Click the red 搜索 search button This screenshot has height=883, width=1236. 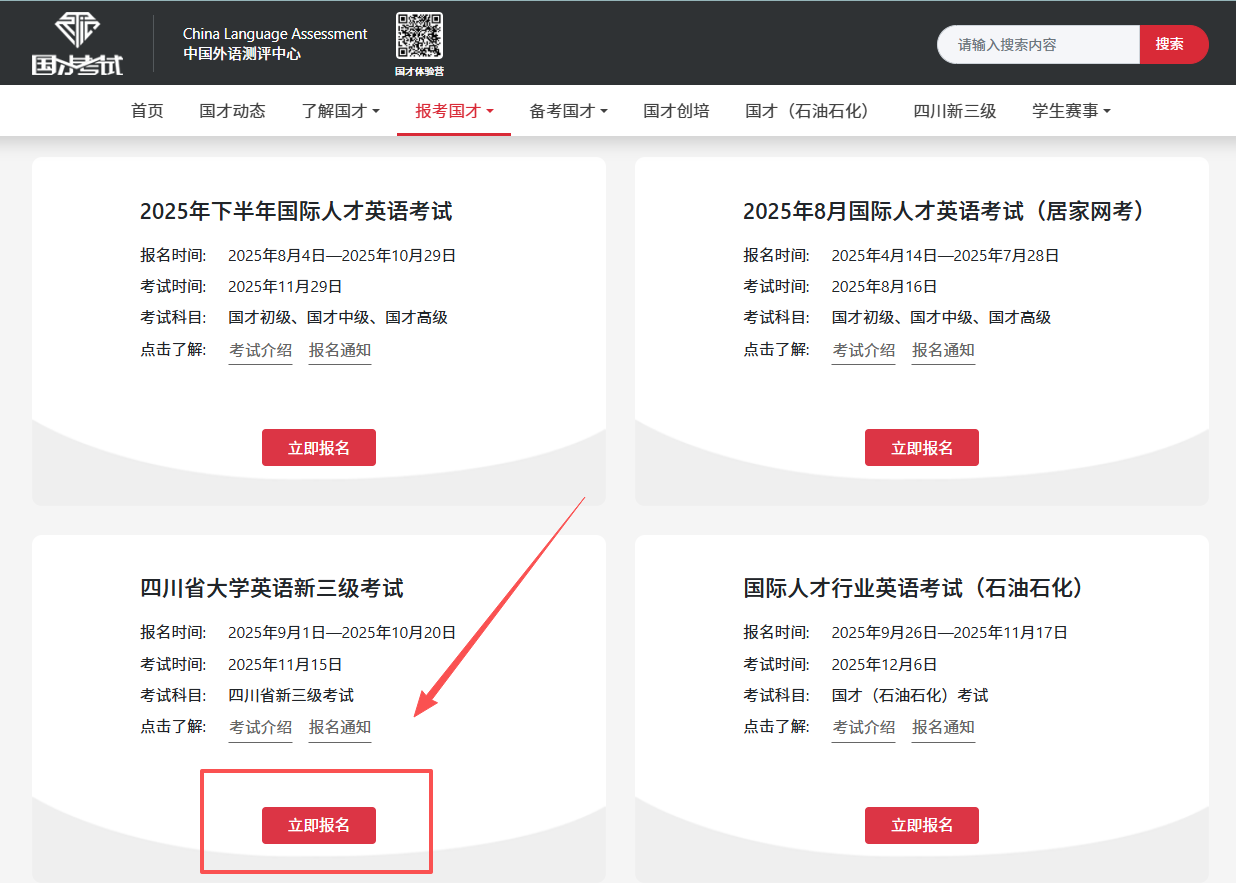(1172, 44)
